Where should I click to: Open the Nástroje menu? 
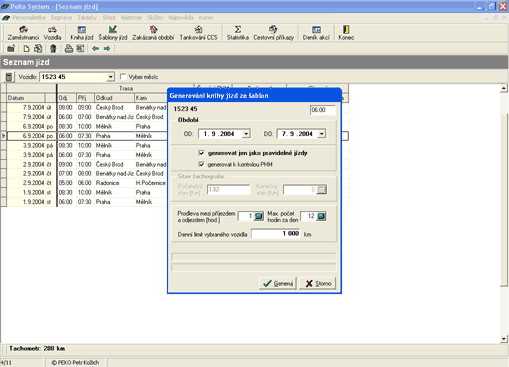click(x=131, y=18)
